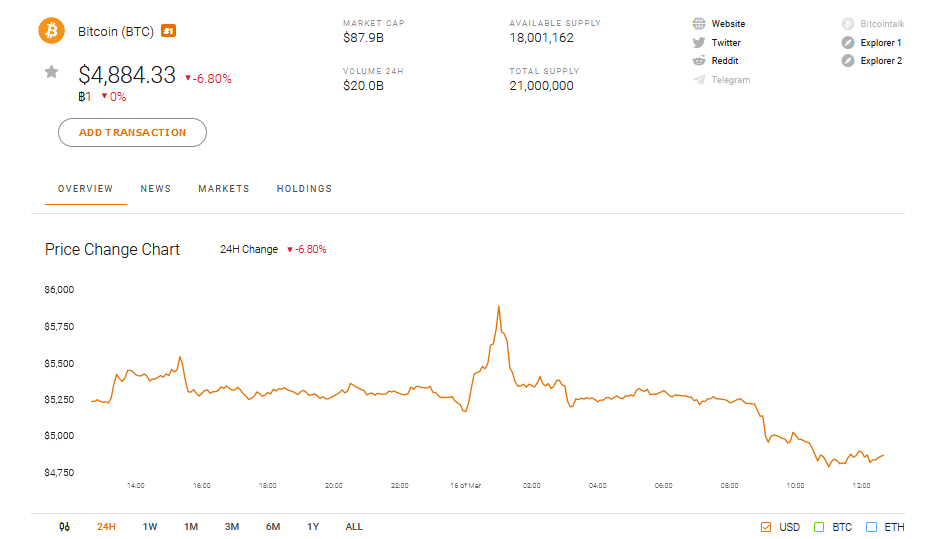This screenshot has width=932, height=539.
Task: Click the chart's highest price peak
Action: pyautogui.click(x=499, y=307)
